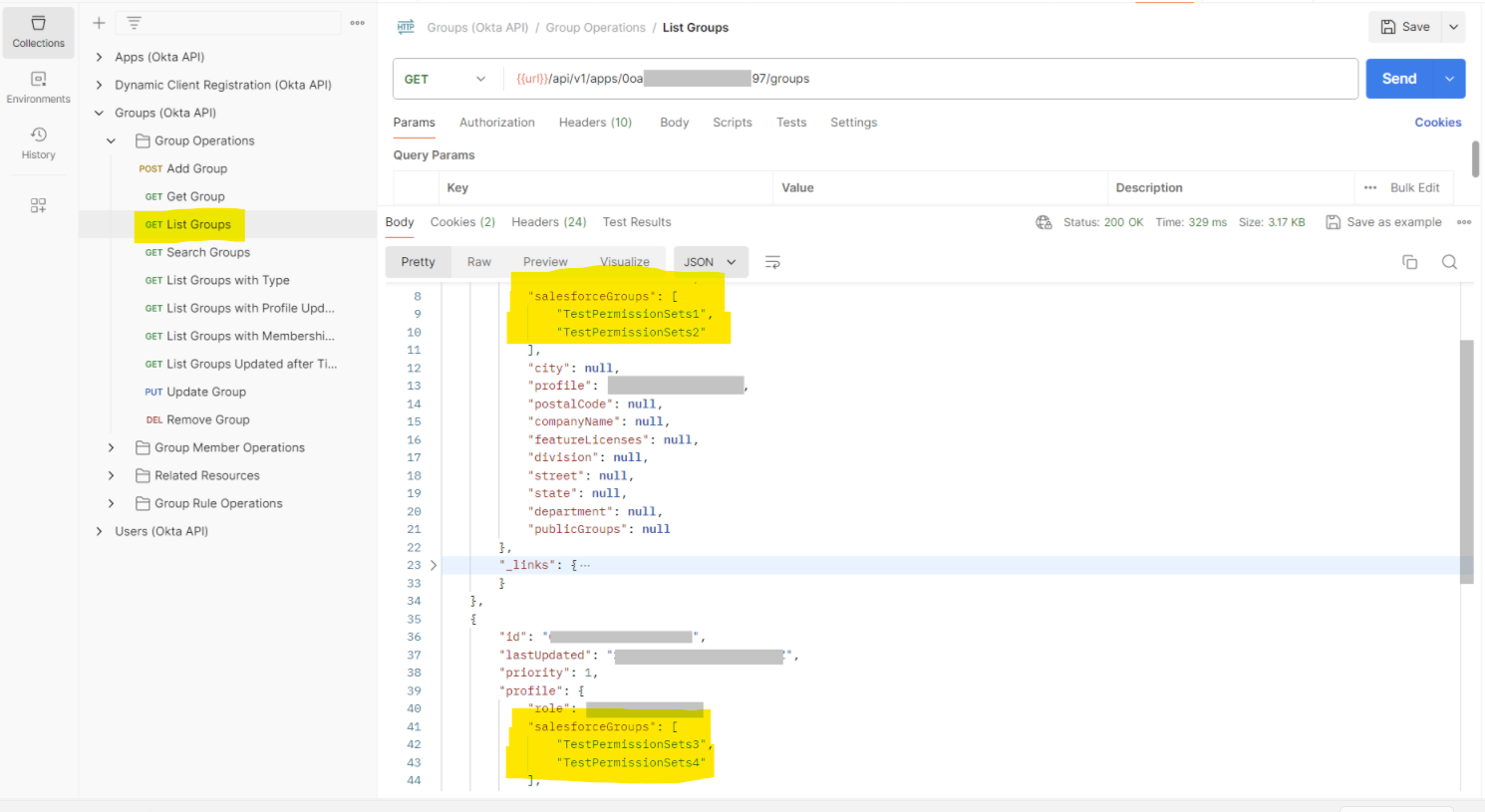Open the network globe icon near Status
The image size is (1485, 812).
pos(1043,222)
